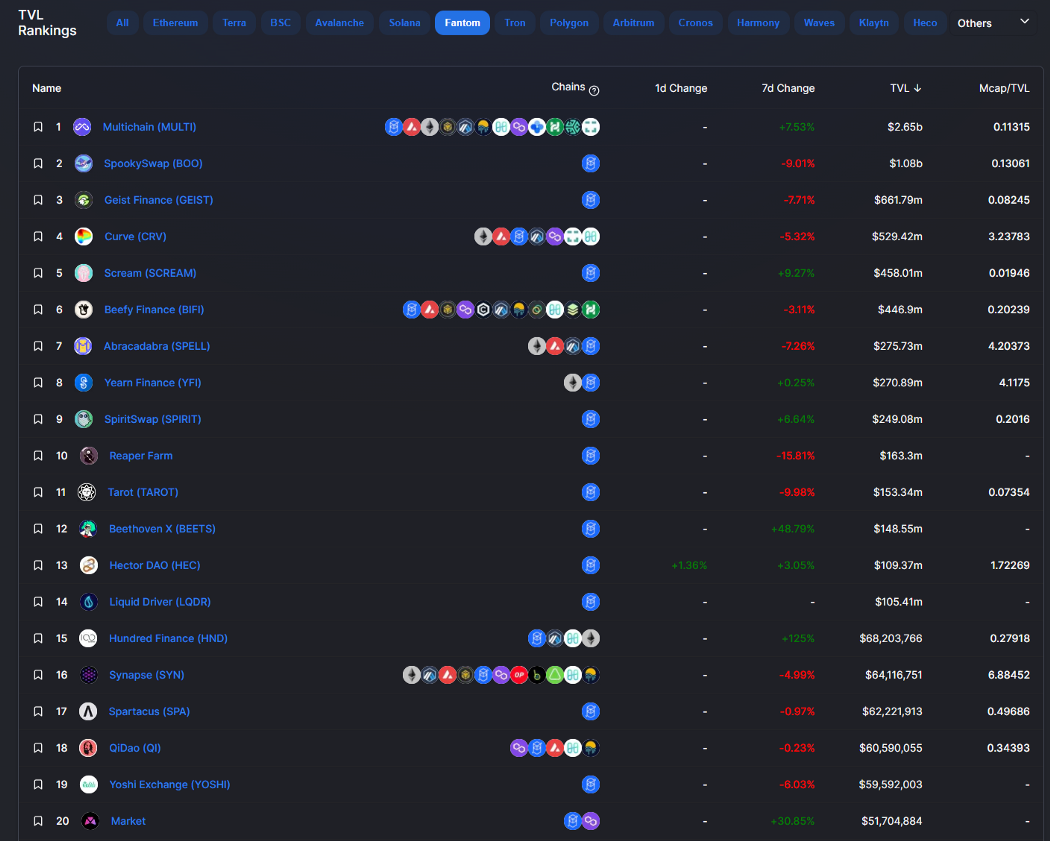Toggle bookmark for Geist Finance
Viewport: 1050px width, 841px height.
38,200
